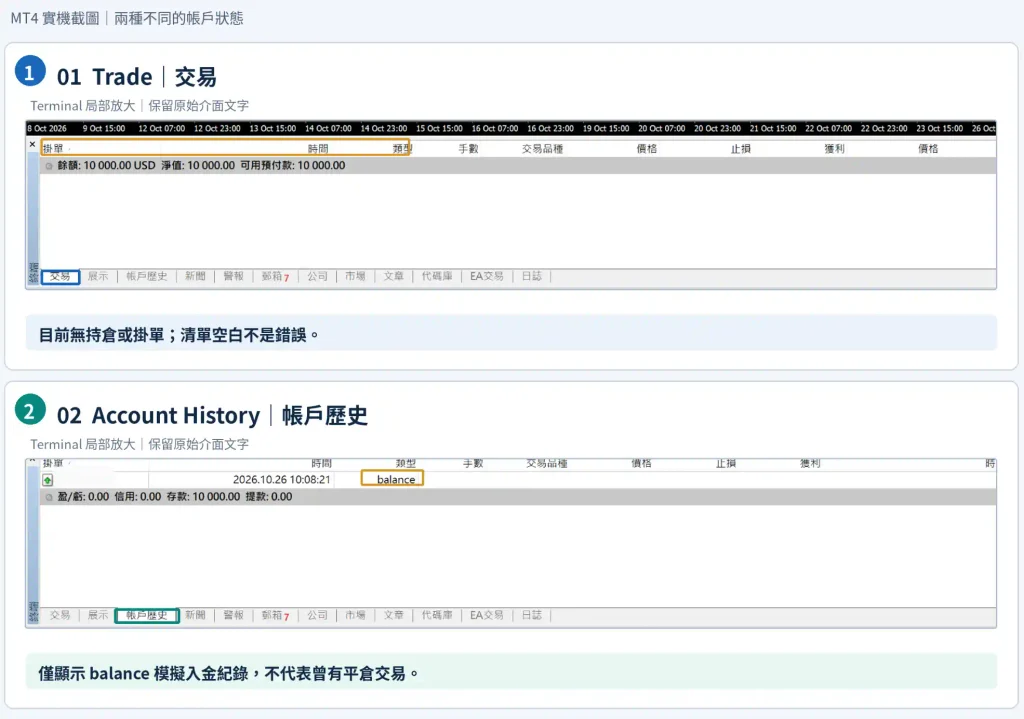Open the EA交易 tab in the 01 Trade panel

[487, 276]
